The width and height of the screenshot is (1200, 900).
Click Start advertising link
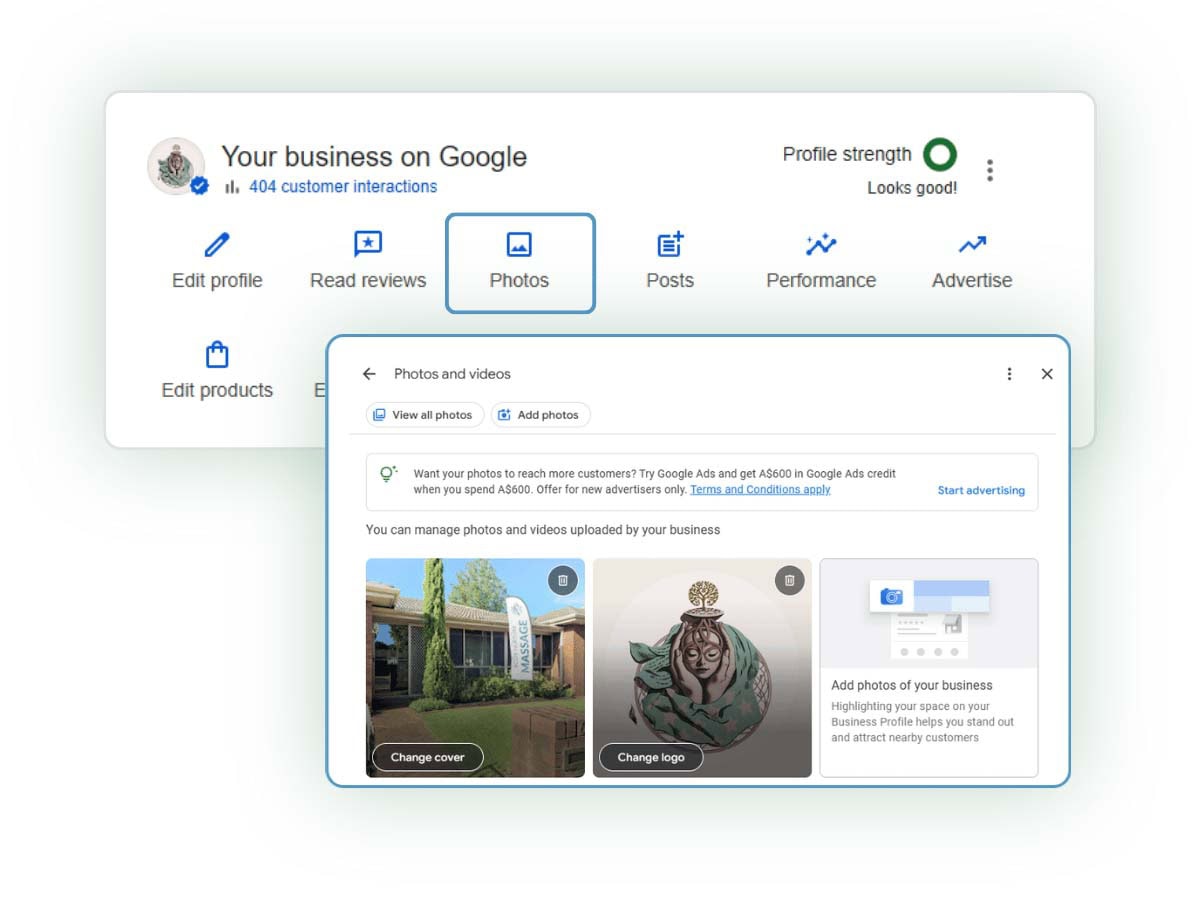(x=981, y=490)
